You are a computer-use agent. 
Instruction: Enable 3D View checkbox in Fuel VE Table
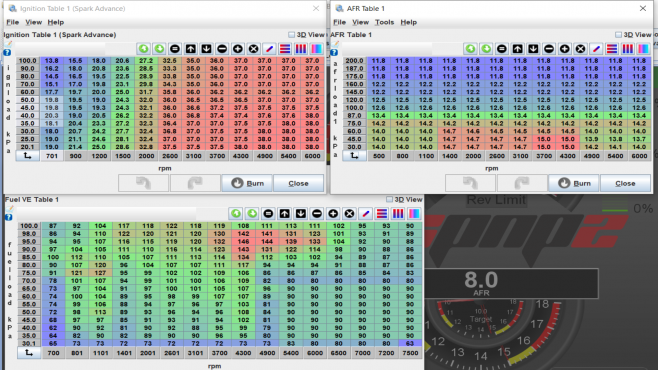(x=389, y=199)
